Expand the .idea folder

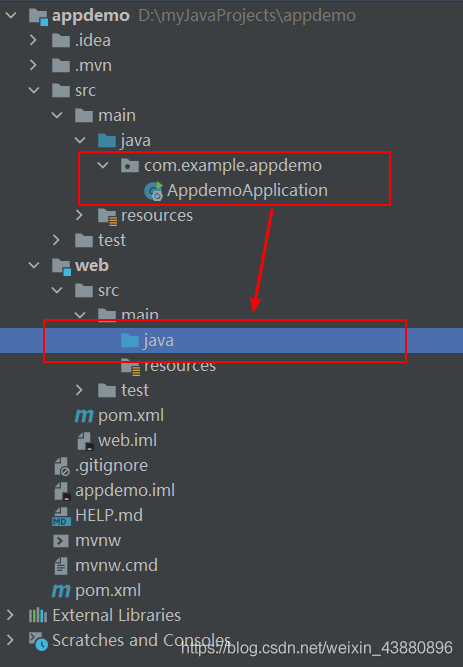pos(33,40)
